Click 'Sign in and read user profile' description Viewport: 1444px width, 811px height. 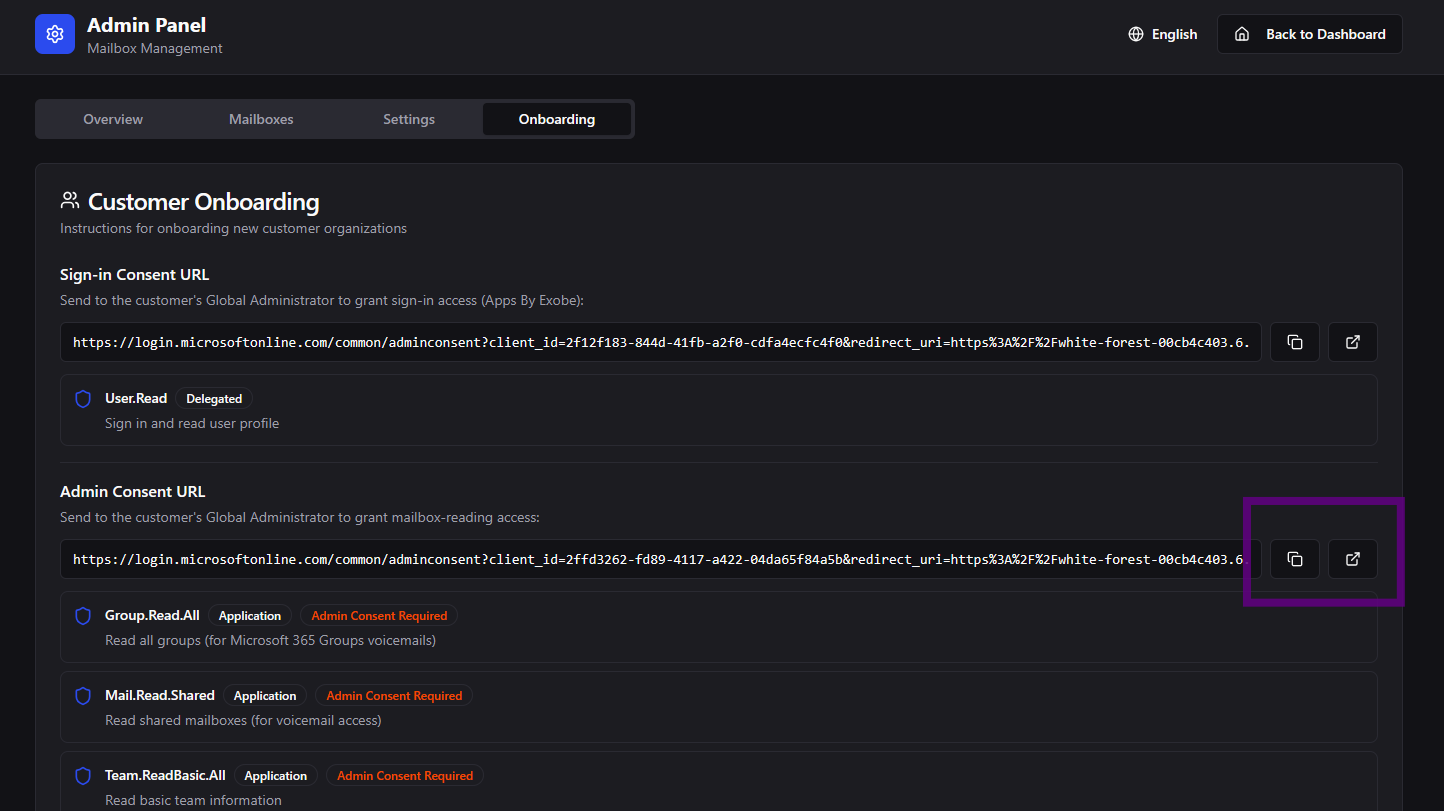pos(192,423)
